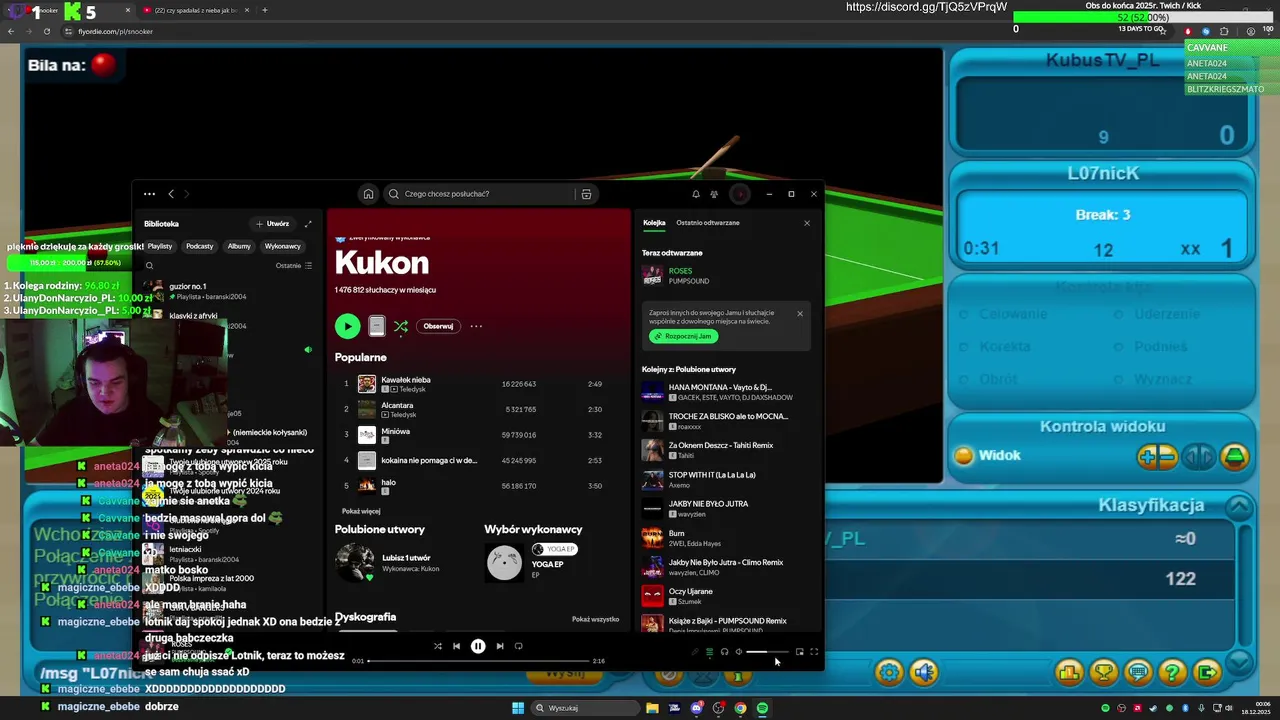
Task: Play the song Miniówa
Action: [478, 435]
